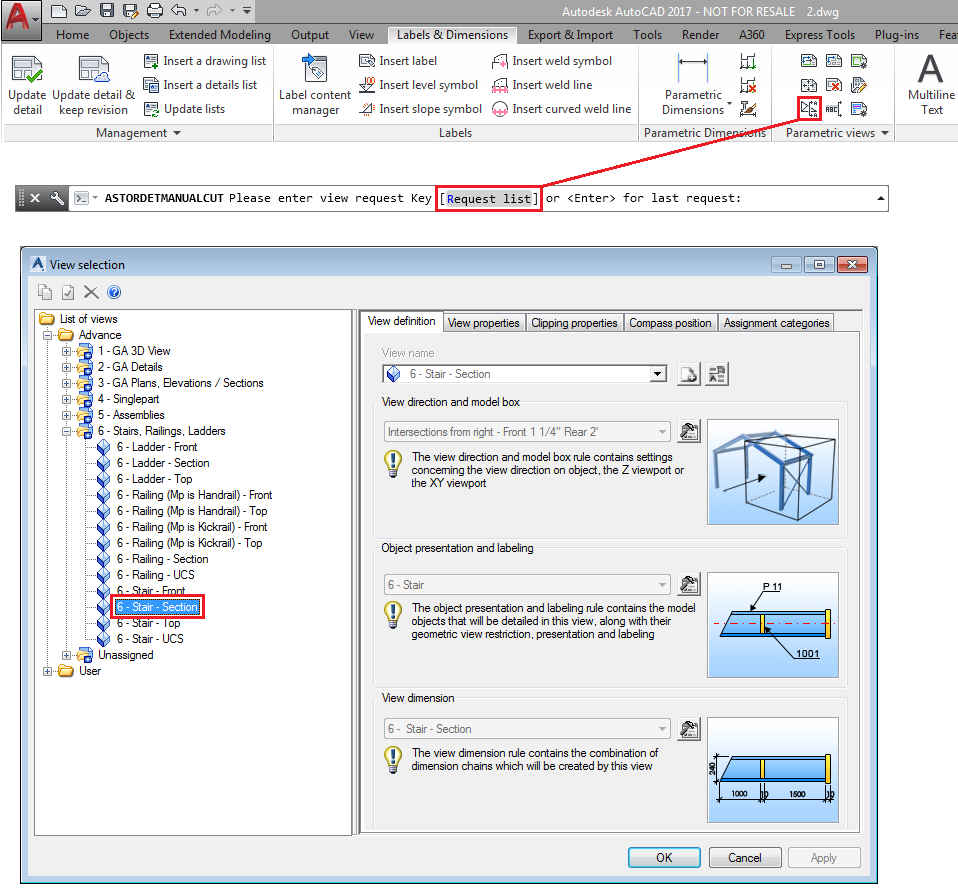Viewport: 958px width, 896px height.
Task: Click the command line wrench customize icon
Action: tap(57, 198)
